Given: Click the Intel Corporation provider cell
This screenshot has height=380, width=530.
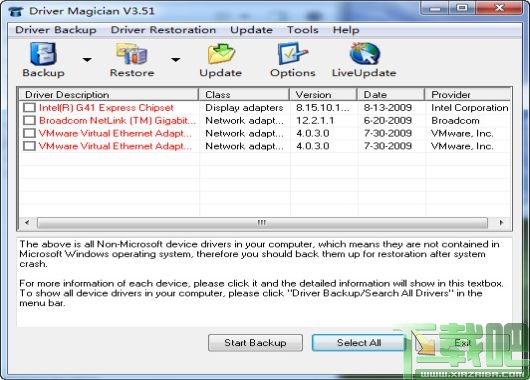Looking at the screenshot, I should click(469, 108).
